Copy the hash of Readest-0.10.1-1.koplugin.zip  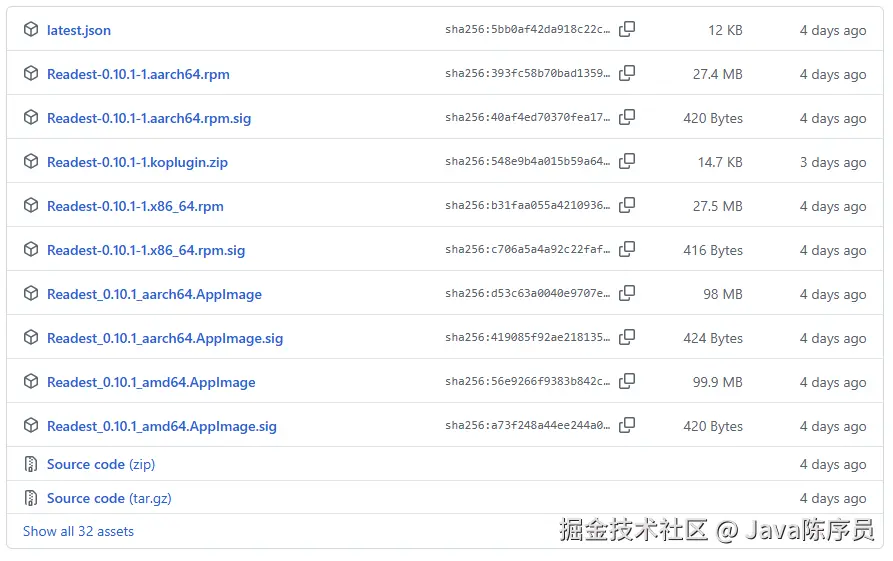tap(627, 161)
